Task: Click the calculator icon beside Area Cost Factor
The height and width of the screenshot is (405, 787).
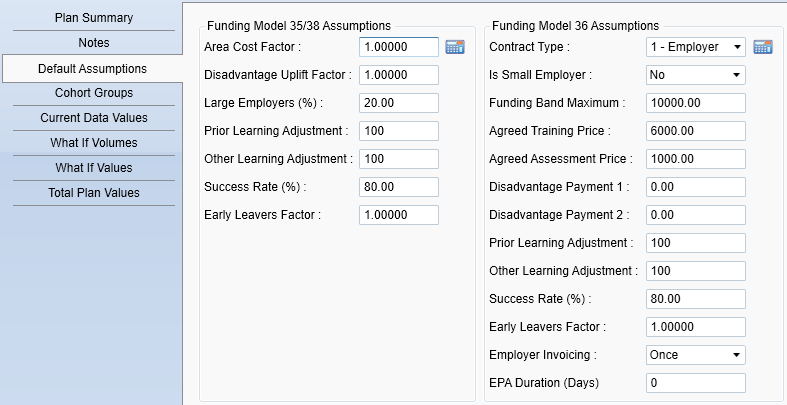Action: (x=455, y=47)
